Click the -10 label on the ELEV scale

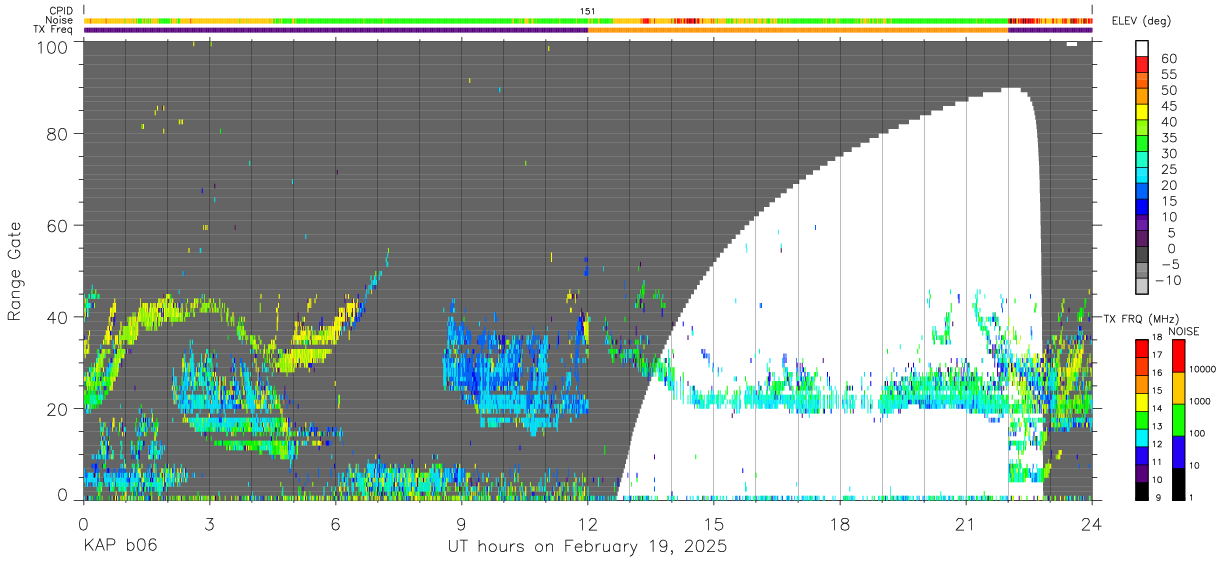(x=1169, y=280)
